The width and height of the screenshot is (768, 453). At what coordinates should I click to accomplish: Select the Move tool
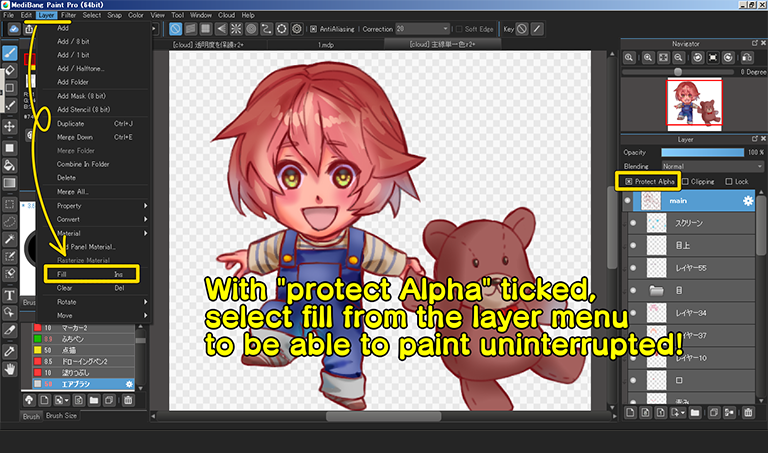click(10, 127)
